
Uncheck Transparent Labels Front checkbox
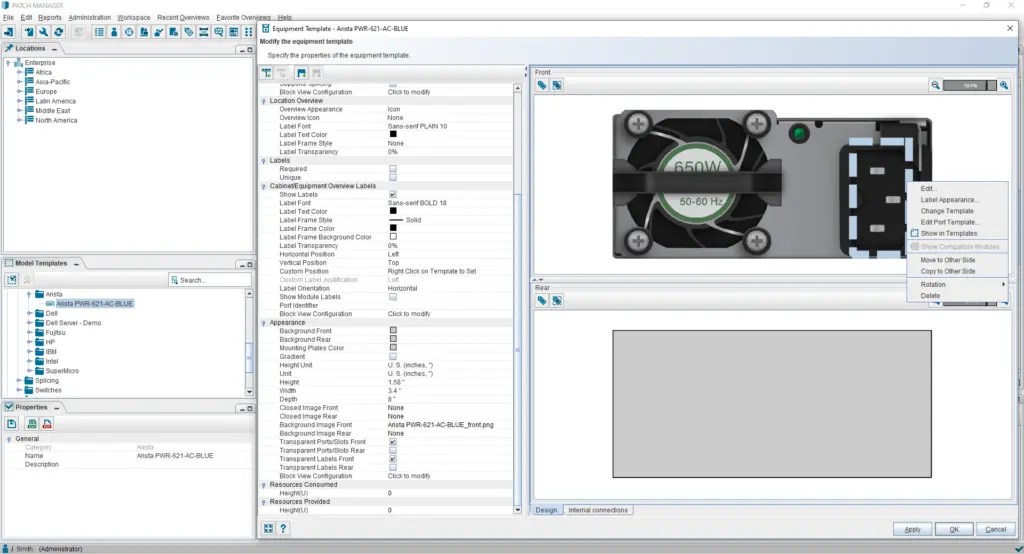point(393,459)
